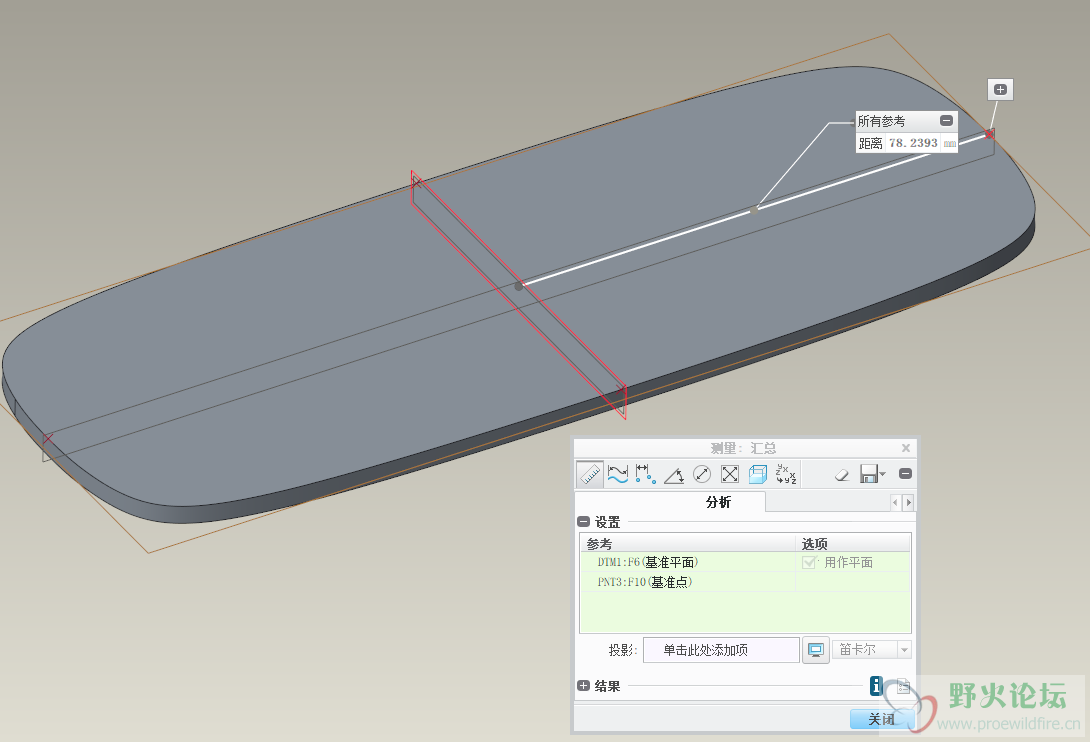Viewport: 1090px width, 742px height.
Task: Select the Distance measure tool
Action: 646,474
